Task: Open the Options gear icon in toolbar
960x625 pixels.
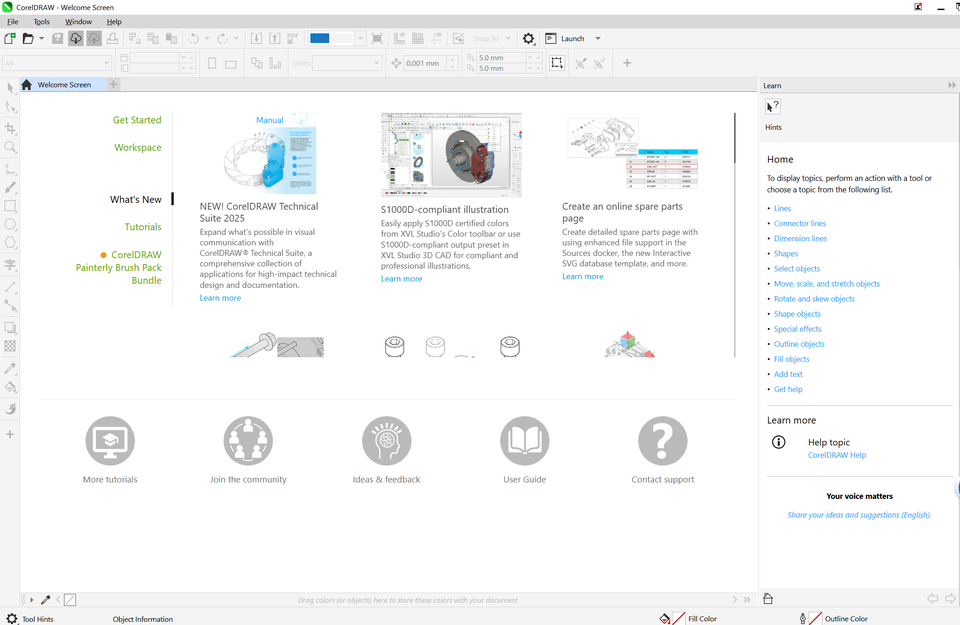Action: click(x=529, y=38)
